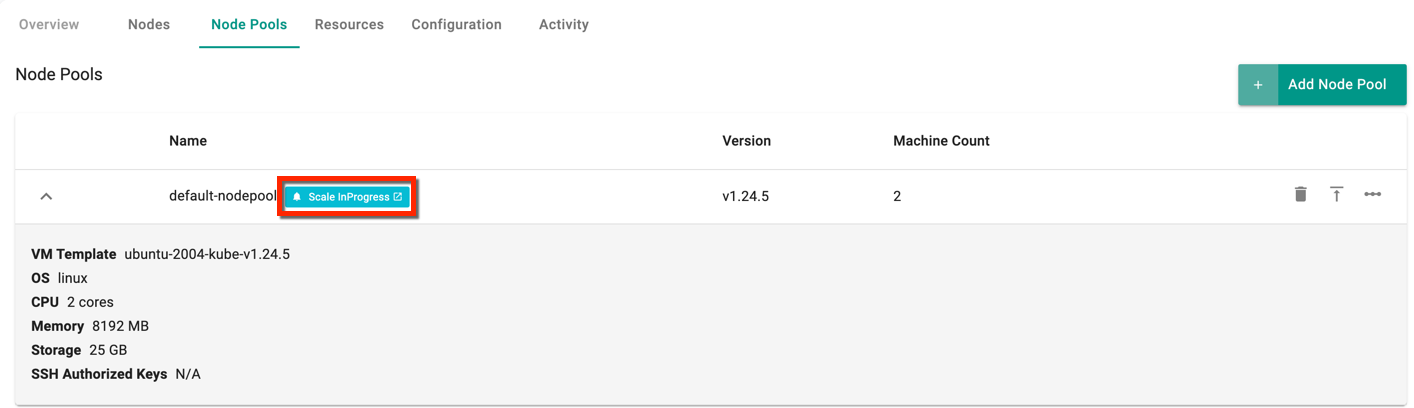
Task: Click the Add Node Pool button
Action: pos(1322,85)
